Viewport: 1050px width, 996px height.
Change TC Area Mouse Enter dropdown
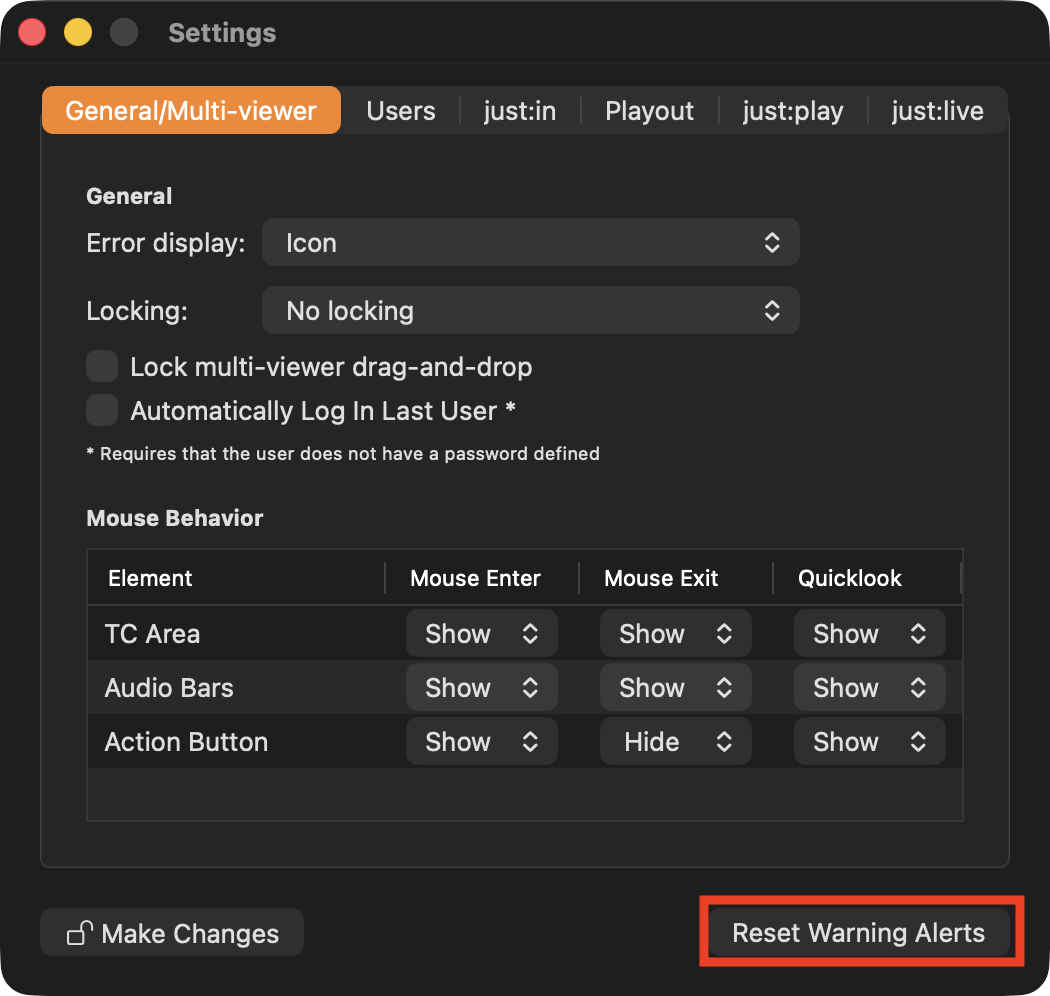pos(481,633)
